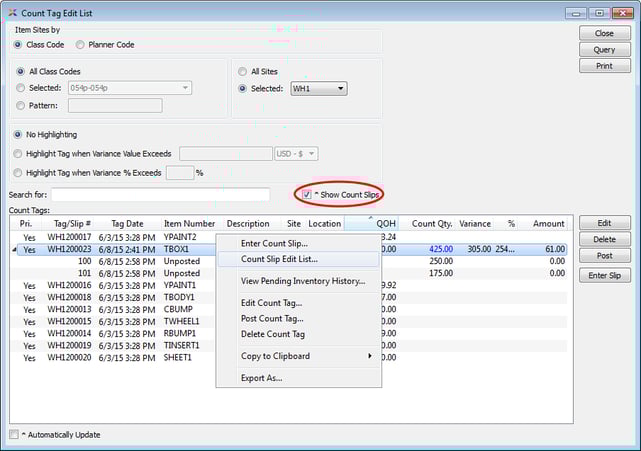Image resolution: width=641 pixels, height=451 pixels.
Task: Open Copy to Clipboard submenu
Action: (x=298, y=356)
